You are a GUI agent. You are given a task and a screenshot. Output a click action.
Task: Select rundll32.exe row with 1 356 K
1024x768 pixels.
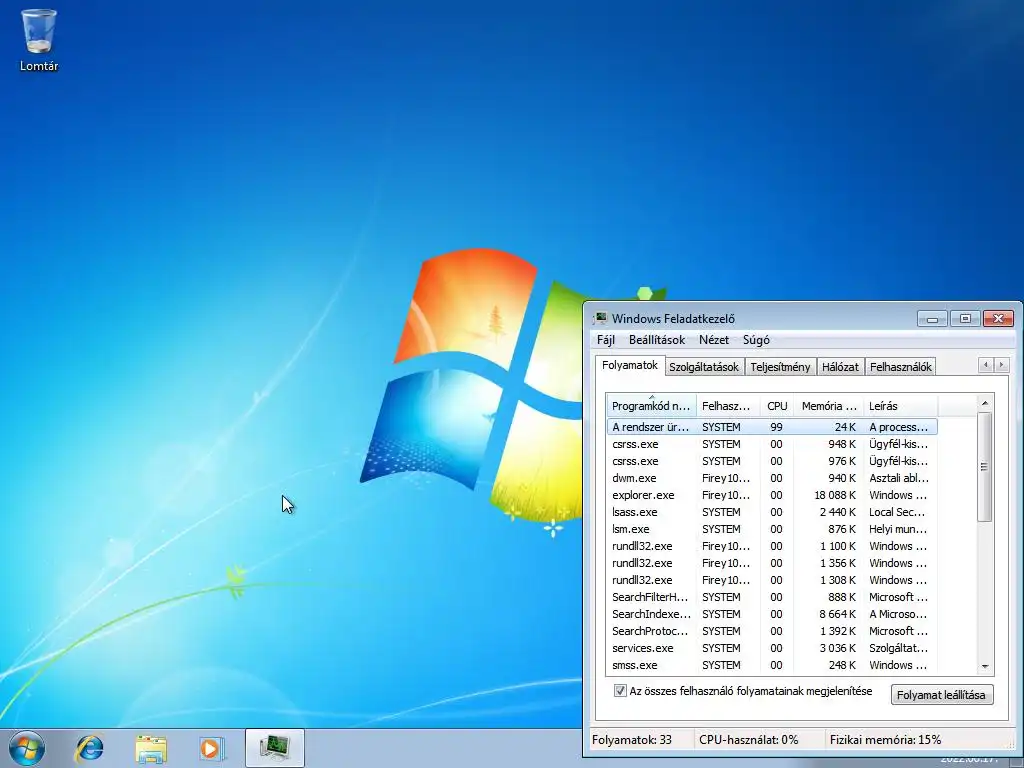point(772,563)
